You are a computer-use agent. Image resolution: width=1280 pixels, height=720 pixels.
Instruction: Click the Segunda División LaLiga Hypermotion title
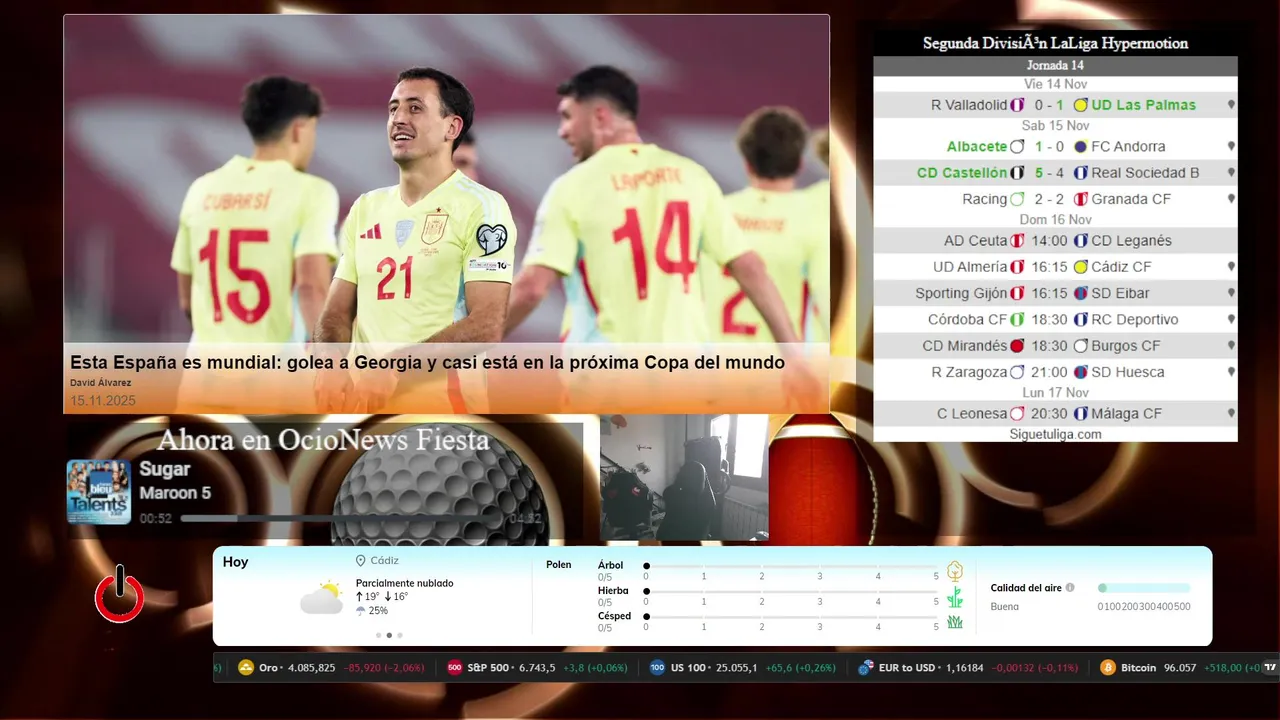click(1055, 43)
